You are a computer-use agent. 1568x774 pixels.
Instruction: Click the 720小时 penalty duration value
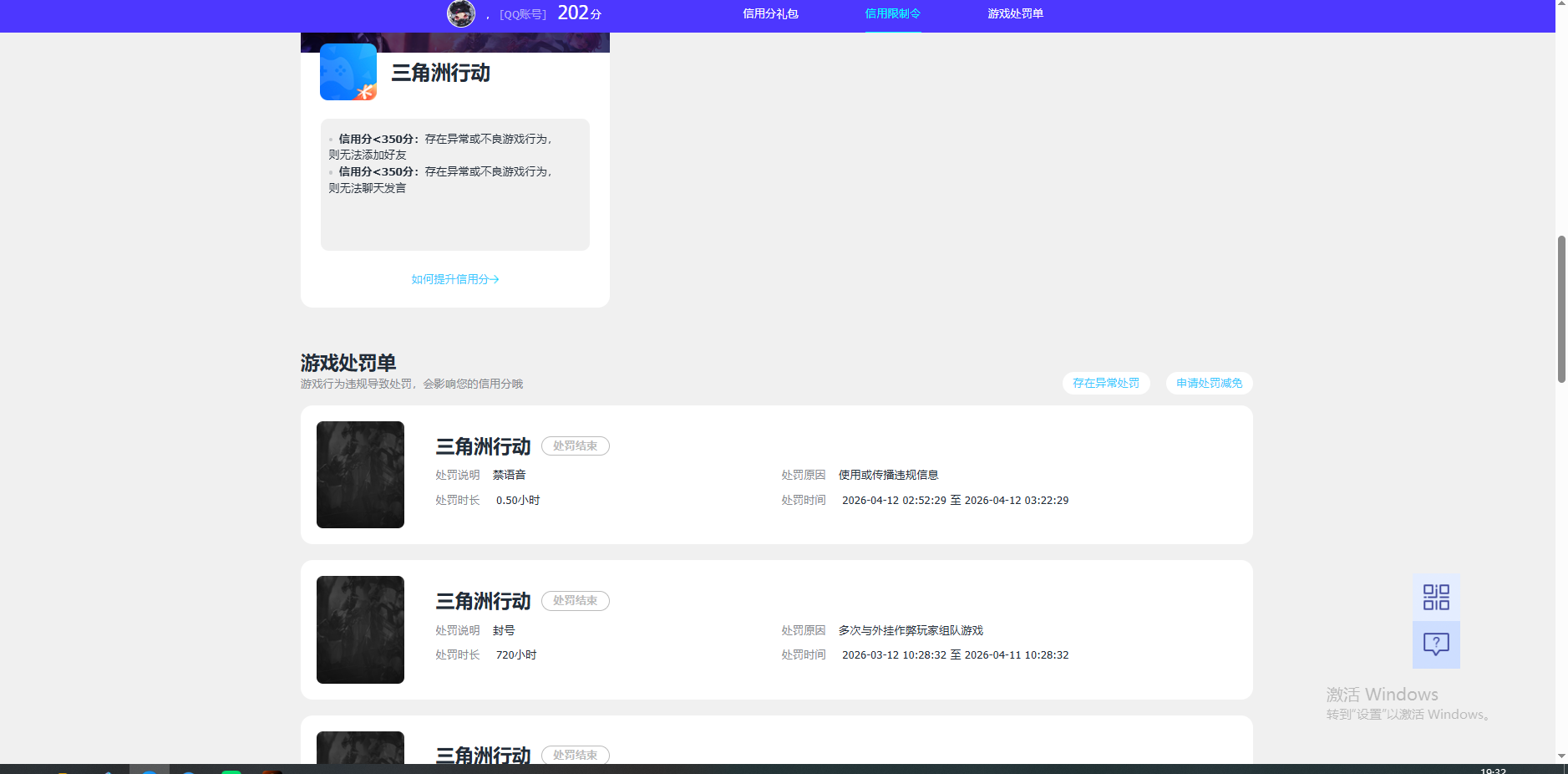[x=516, y=655]
